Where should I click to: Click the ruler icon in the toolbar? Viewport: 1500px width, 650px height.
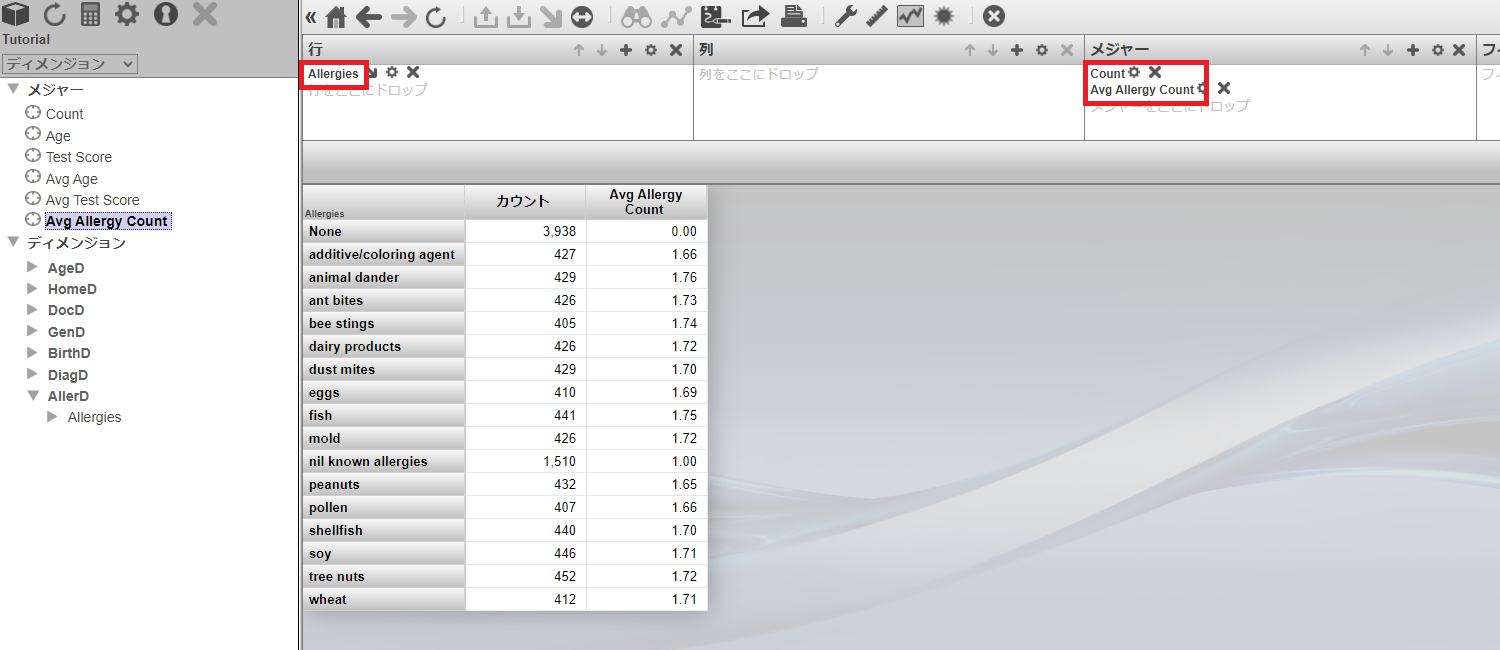click(x=877, y=16)
